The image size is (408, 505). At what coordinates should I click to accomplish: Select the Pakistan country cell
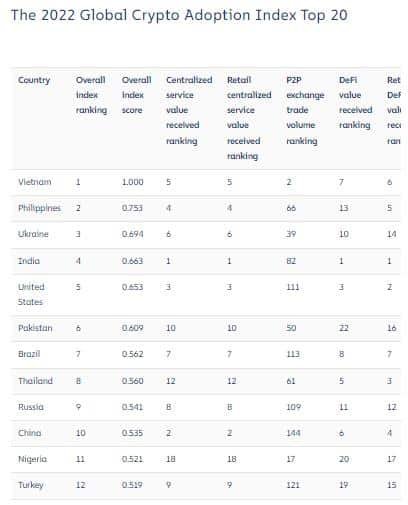(x=35, y=328)
